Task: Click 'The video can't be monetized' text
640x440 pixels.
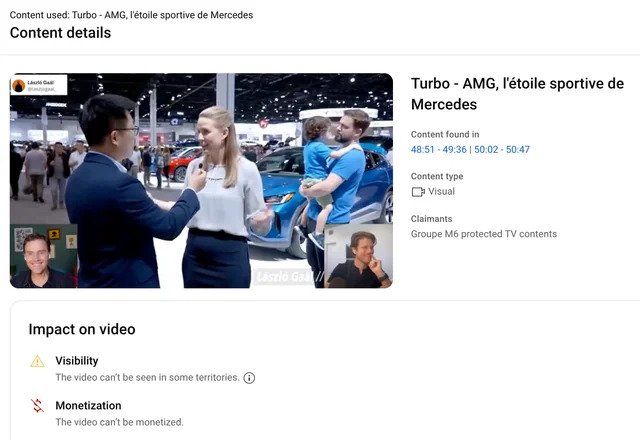Action: click(x=119, y=423)
